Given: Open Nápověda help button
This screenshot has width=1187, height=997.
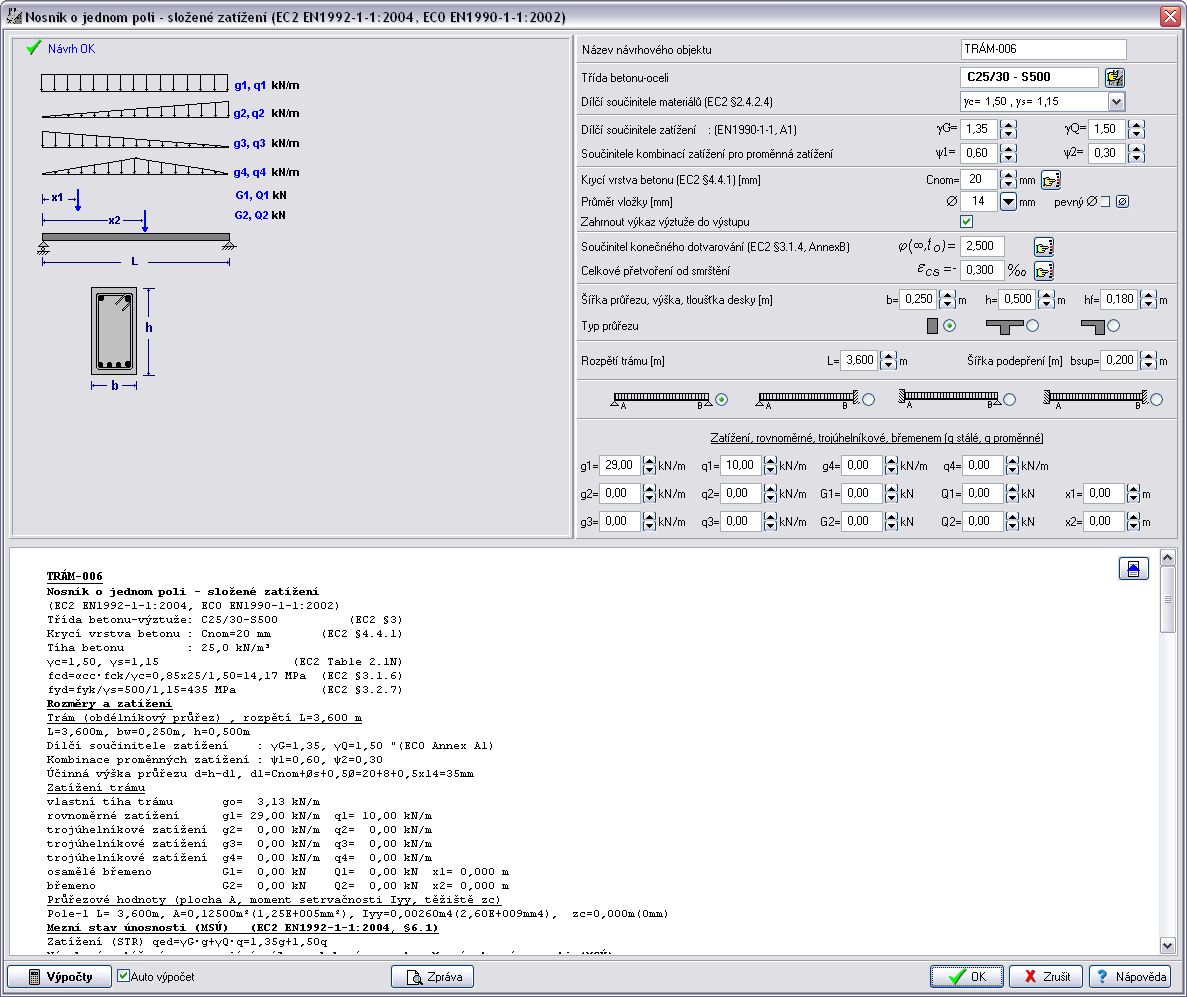Looking at the screenshot, I should pos(1130,977).
